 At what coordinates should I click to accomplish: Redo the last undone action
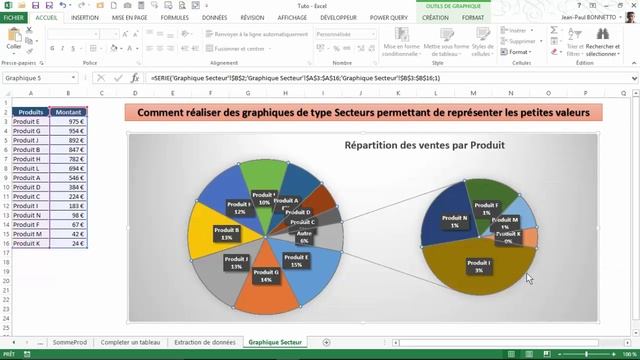click(81, 6)
